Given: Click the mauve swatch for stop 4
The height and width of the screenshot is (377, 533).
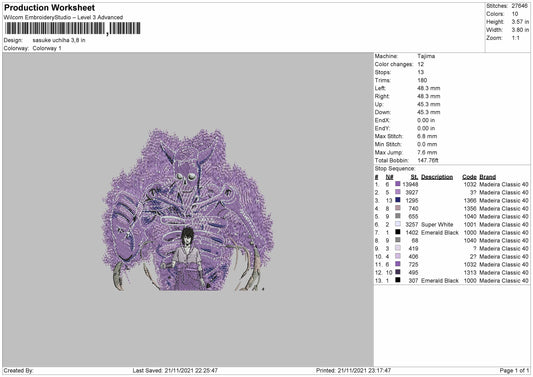Looking at the screenshot, I should (x=397, y=208).
